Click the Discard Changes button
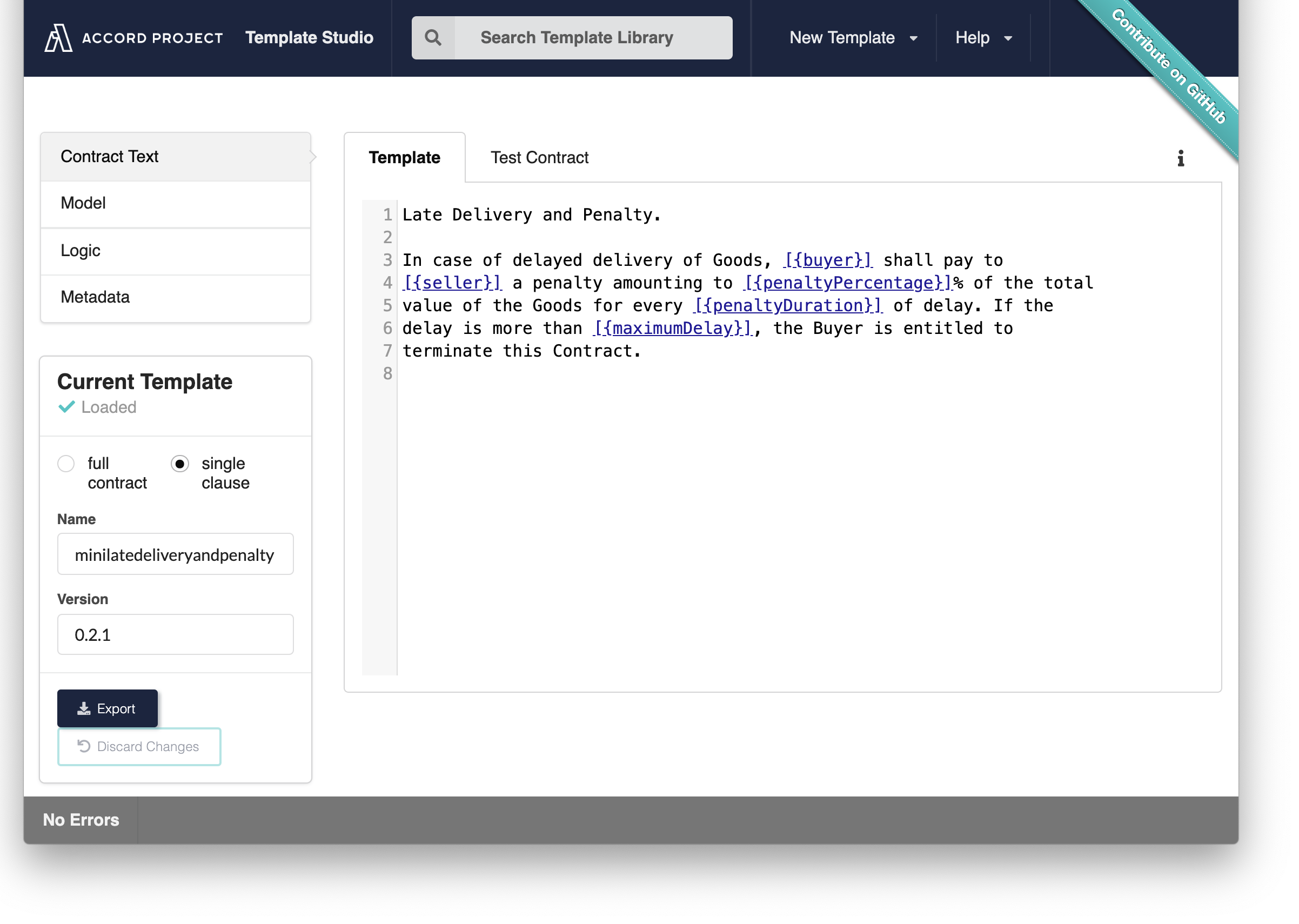Viewport: 1299px width, 924px height. coord(139,746)
